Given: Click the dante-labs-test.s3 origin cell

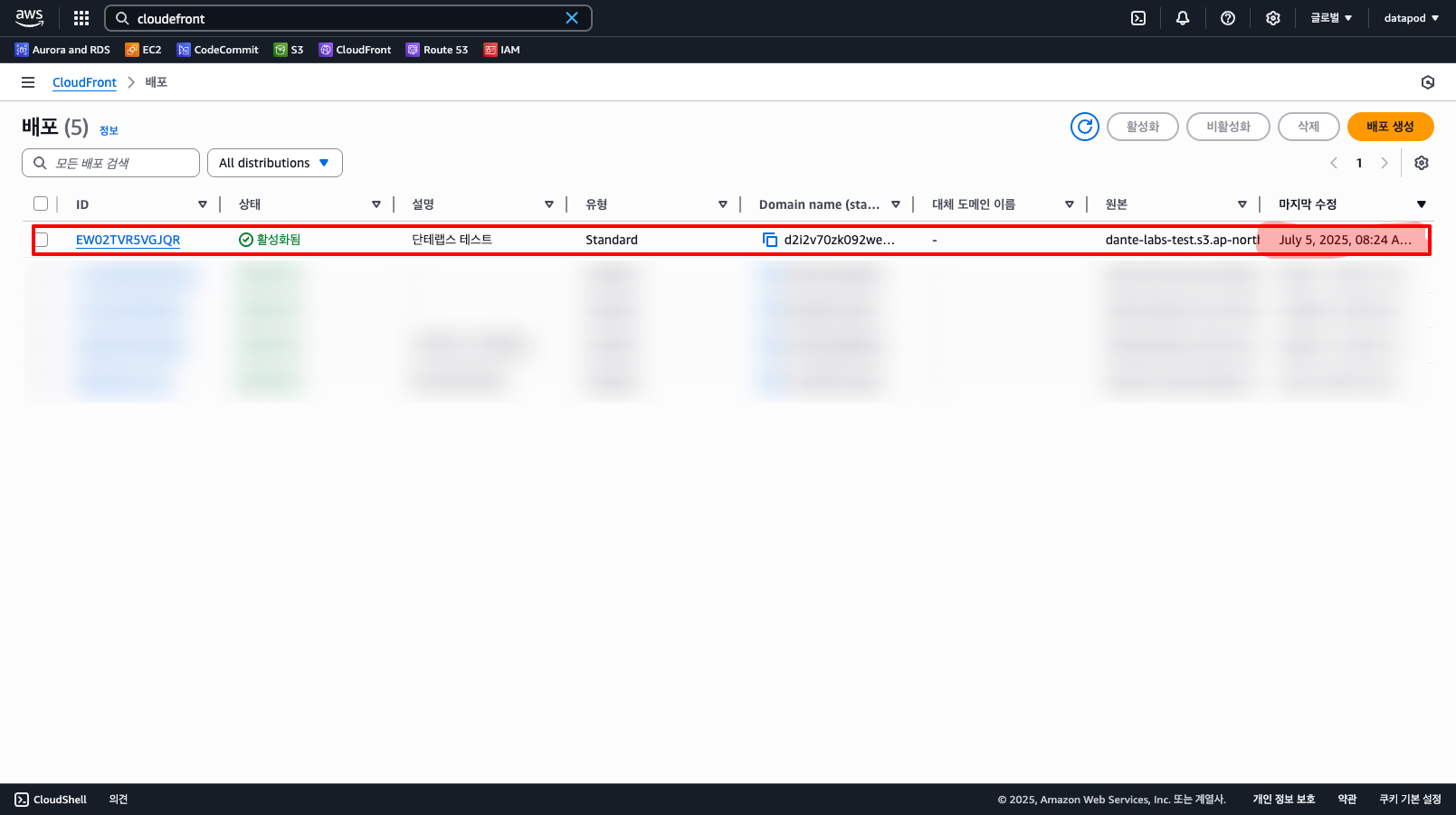Looking at the screenshot, I should [1182, 240].
